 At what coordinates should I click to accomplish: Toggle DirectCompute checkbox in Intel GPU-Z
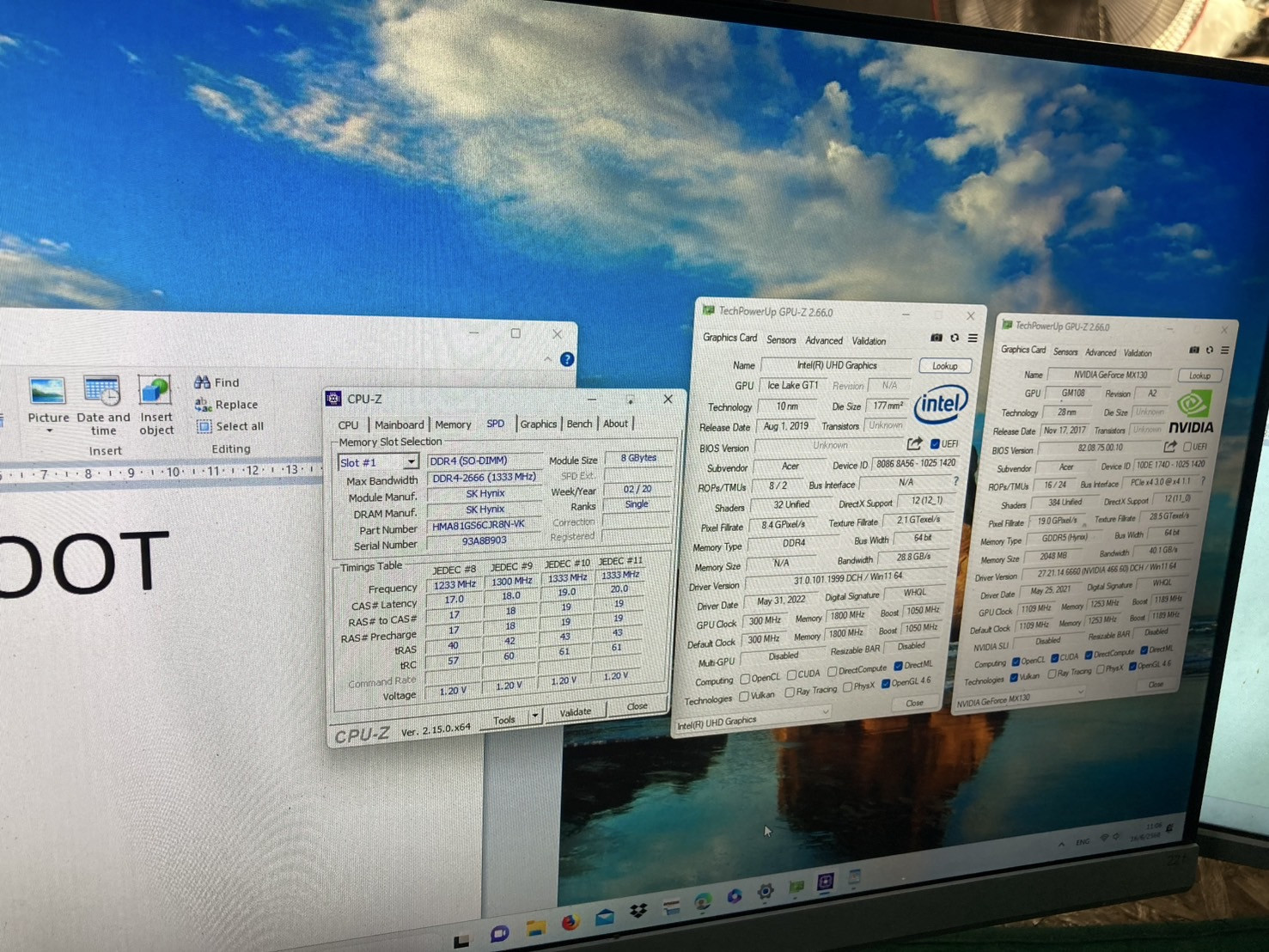point(832,671)
